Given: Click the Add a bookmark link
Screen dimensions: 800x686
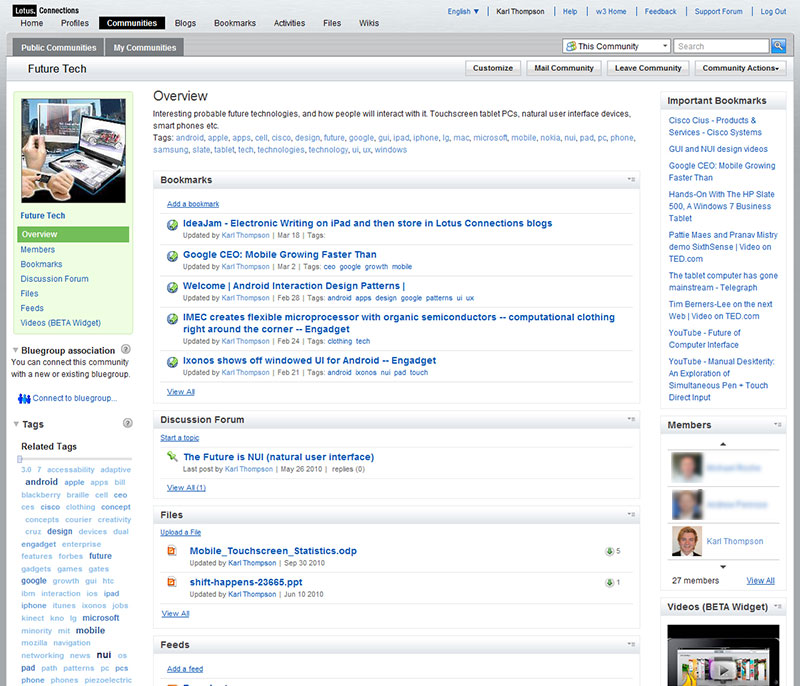Looking at the screenshot, I should [x=193, y=204].
